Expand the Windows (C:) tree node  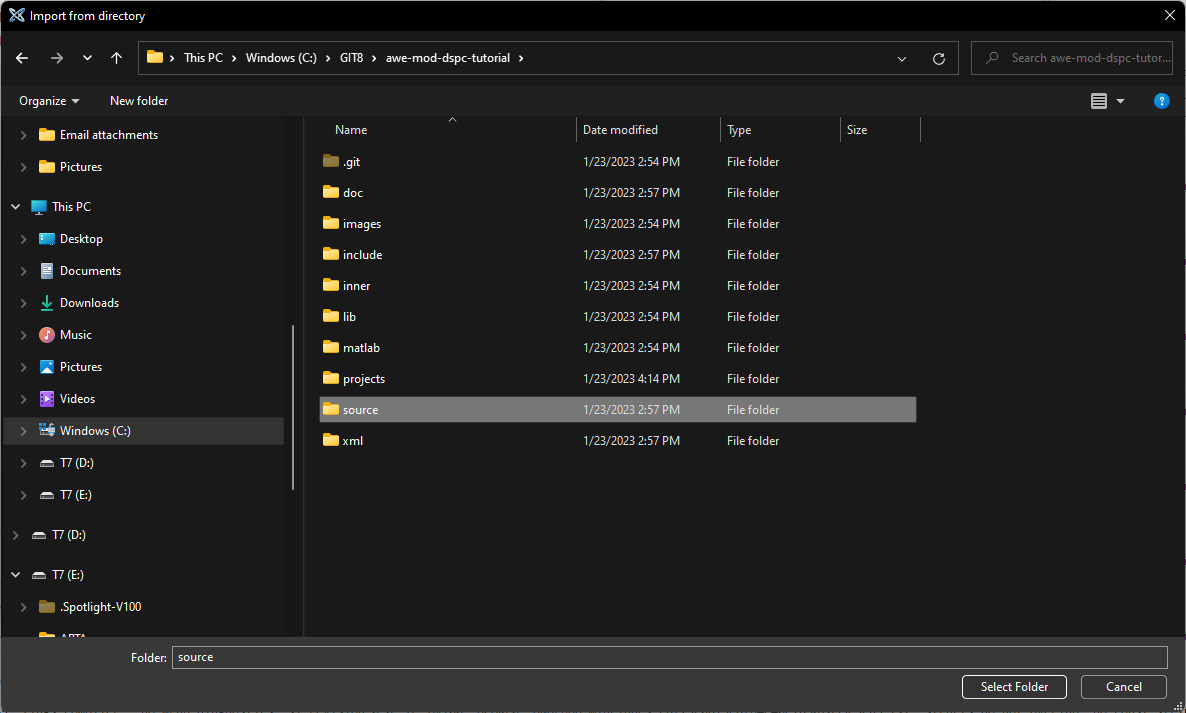tap(23, 431)
